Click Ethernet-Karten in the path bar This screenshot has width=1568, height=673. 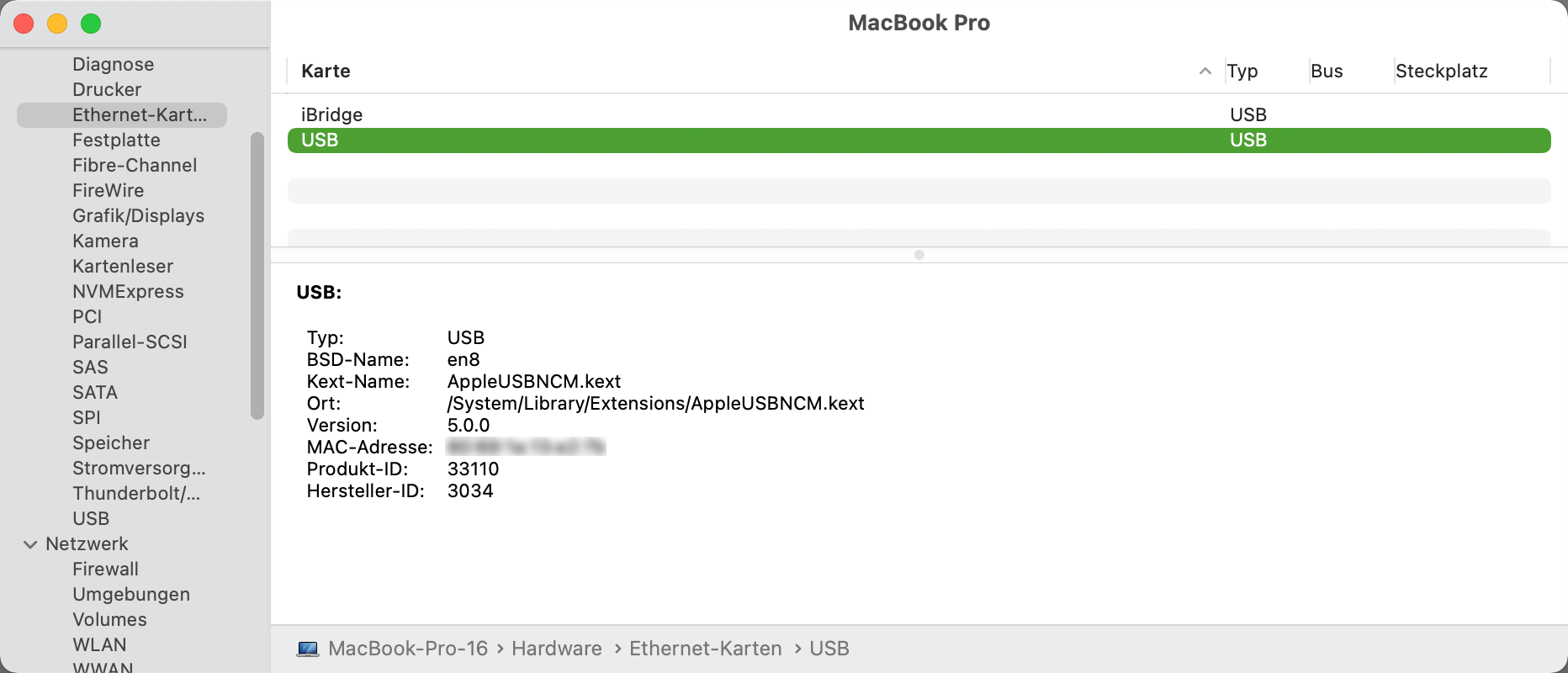click(705, 649)
